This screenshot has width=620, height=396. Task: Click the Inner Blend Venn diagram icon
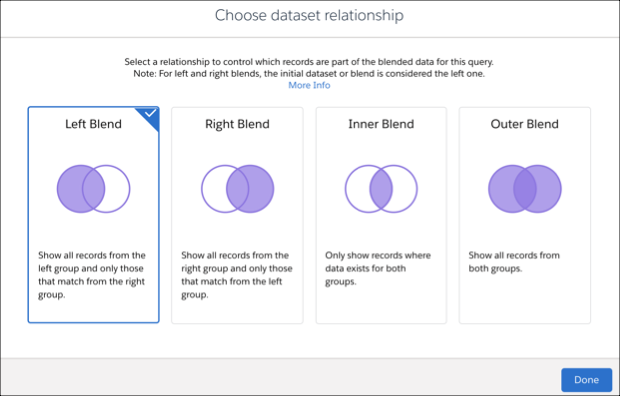coord(381,189)
